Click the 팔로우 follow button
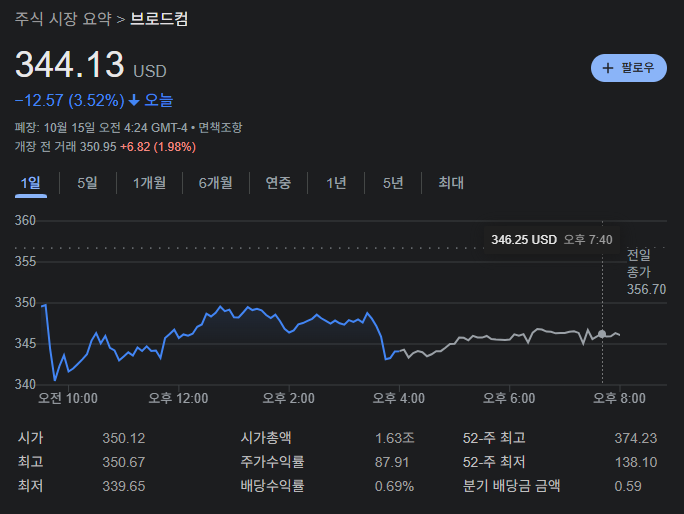 click(x=629, y=68)
